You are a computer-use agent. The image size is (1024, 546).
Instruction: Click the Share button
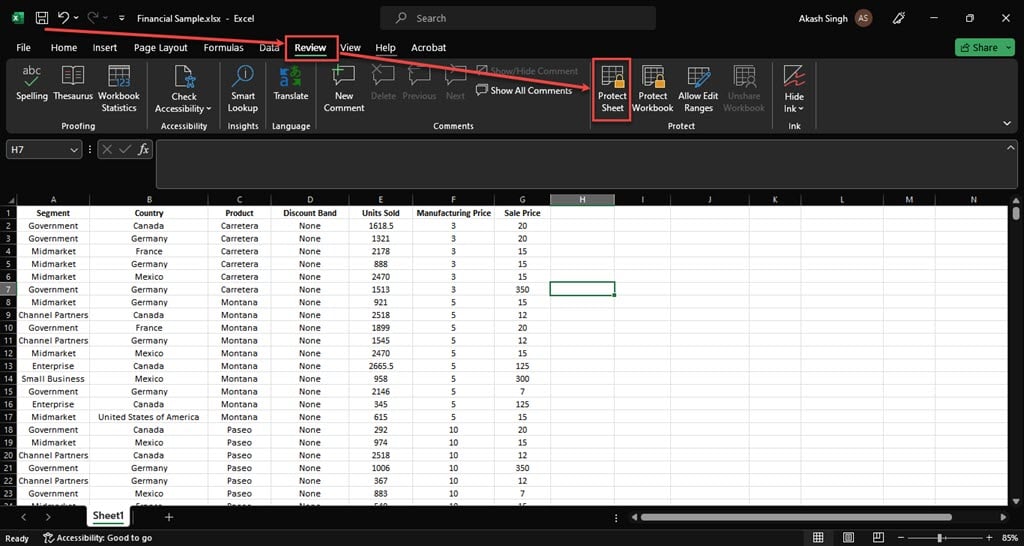point(979,47)
